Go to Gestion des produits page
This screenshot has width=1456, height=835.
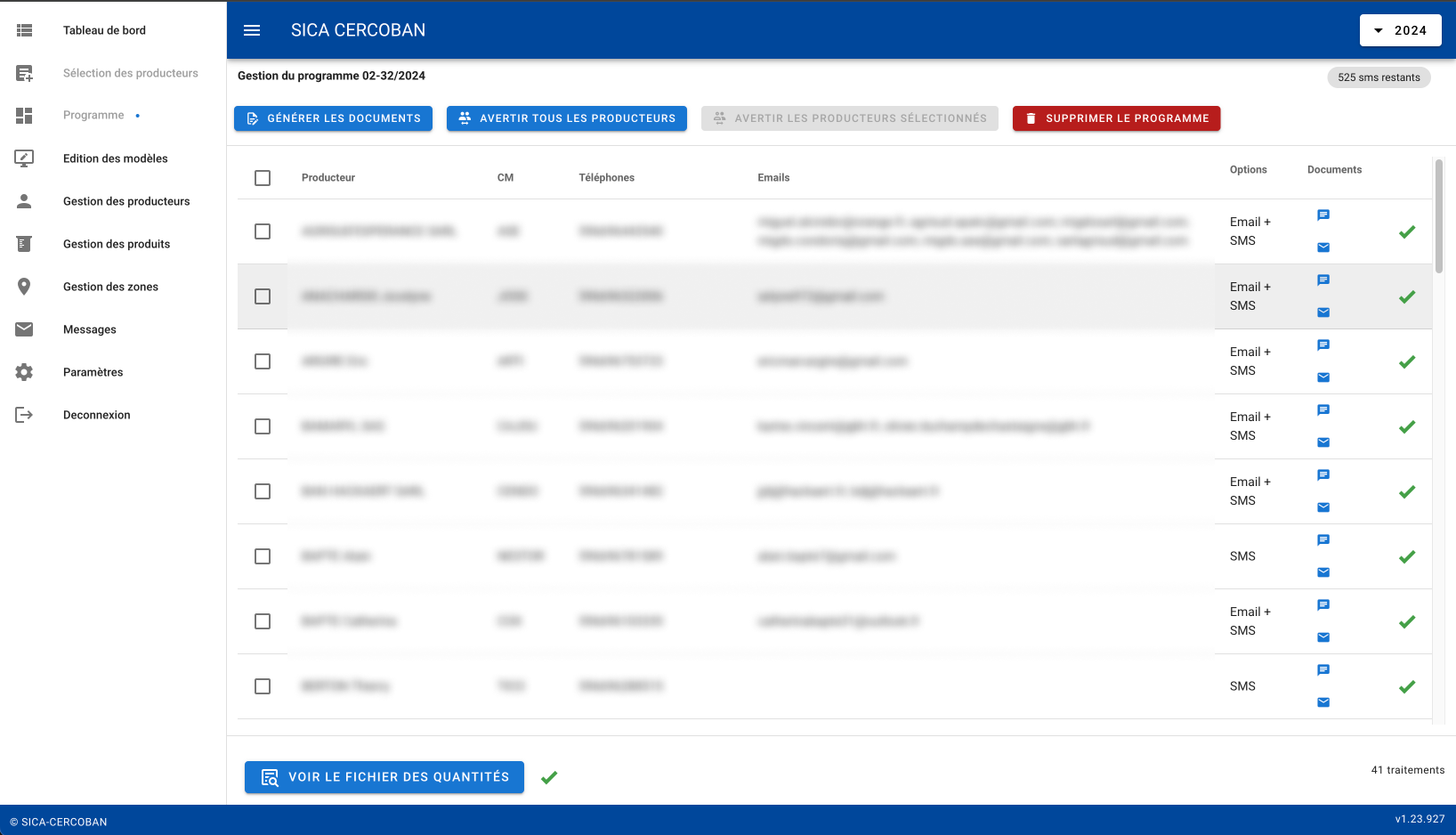117,244
